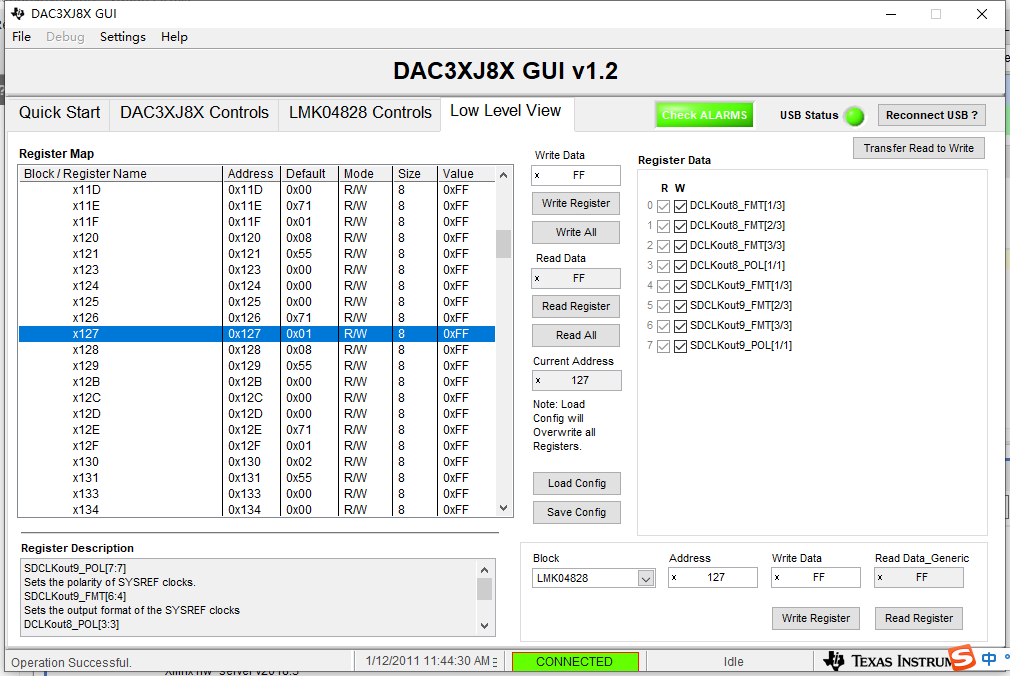Open the Help menu
The image size is (1010, 676).
click(174, 37)
